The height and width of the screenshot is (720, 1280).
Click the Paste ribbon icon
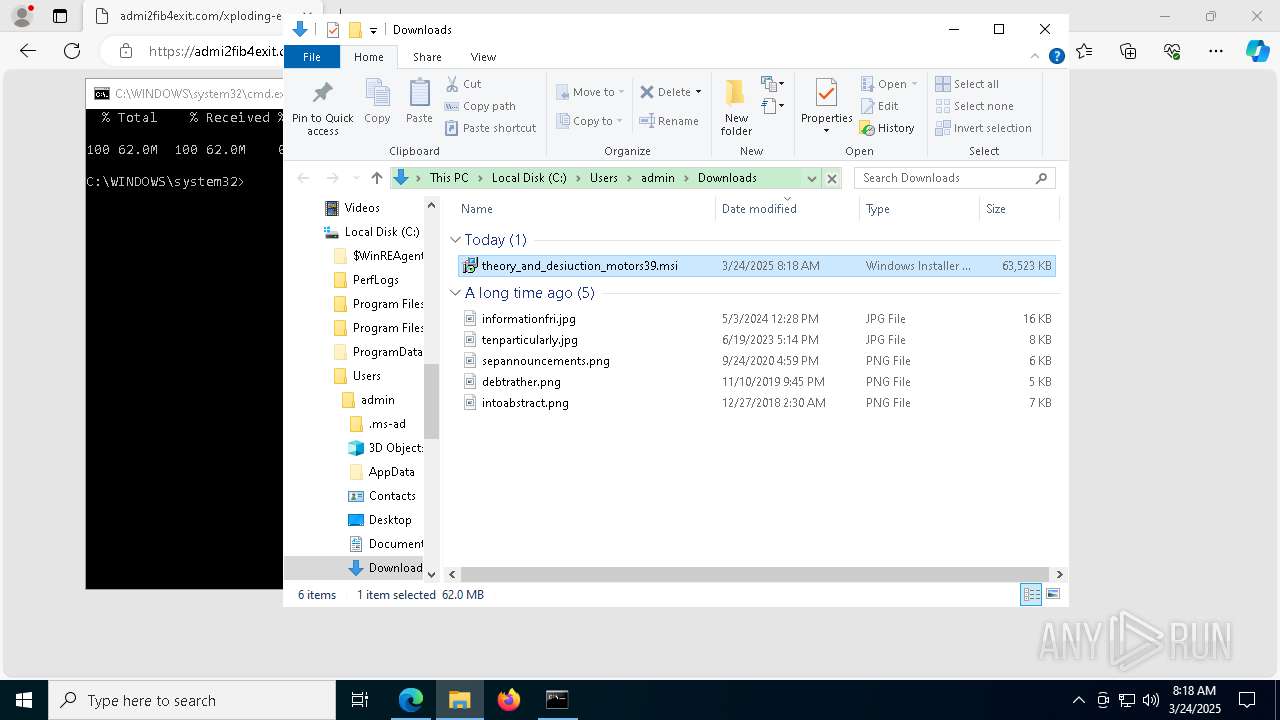[x=419, y=102]
